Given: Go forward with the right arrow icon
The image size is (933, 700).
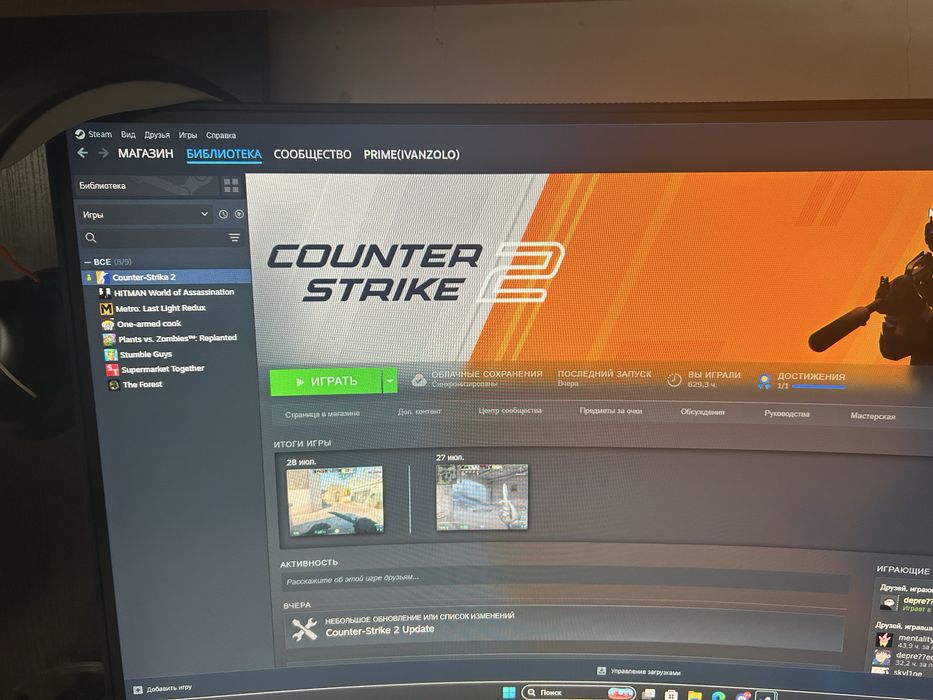Looking at the screenshot, I should point(103,153).
